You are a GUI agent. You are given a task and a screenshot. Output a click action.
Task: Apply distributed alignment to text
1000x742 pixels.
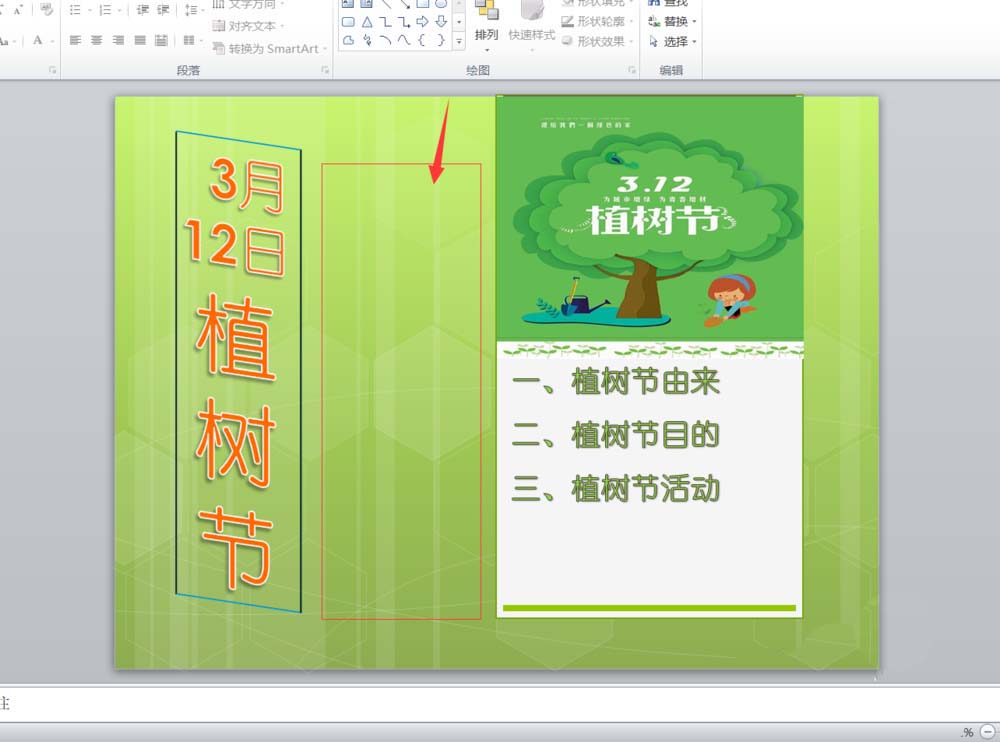(x=161, y=40)
